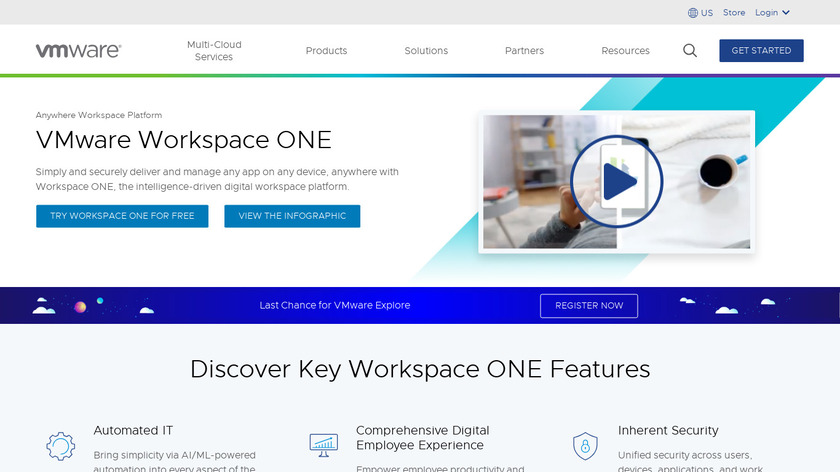Click the VMware logo
The width and height of the screenshot is (840, 472).
[78, 50]
